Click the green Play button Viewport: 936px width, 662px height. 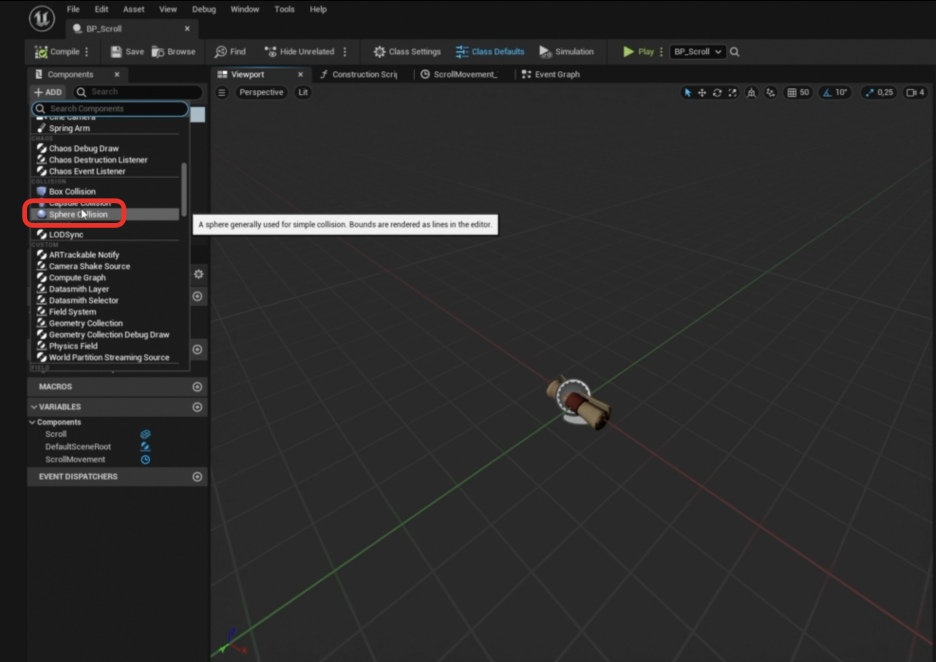[x=638, y=52]
